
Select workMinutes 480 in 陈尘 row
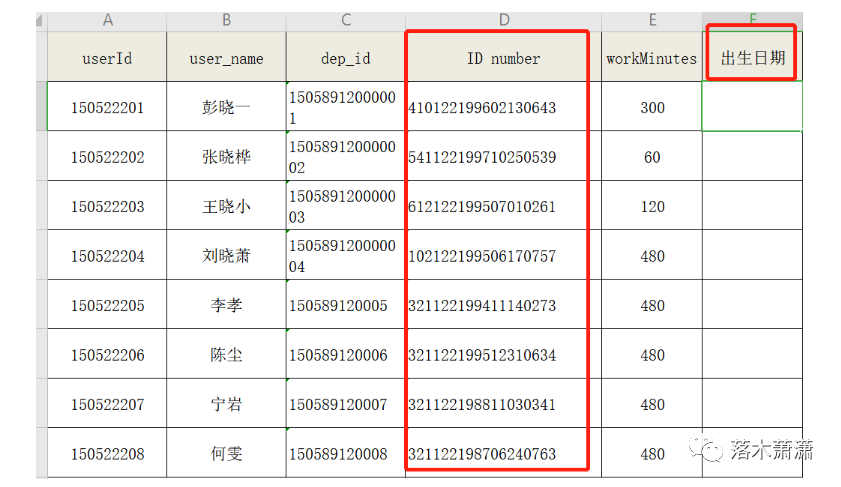coord(652,354)
